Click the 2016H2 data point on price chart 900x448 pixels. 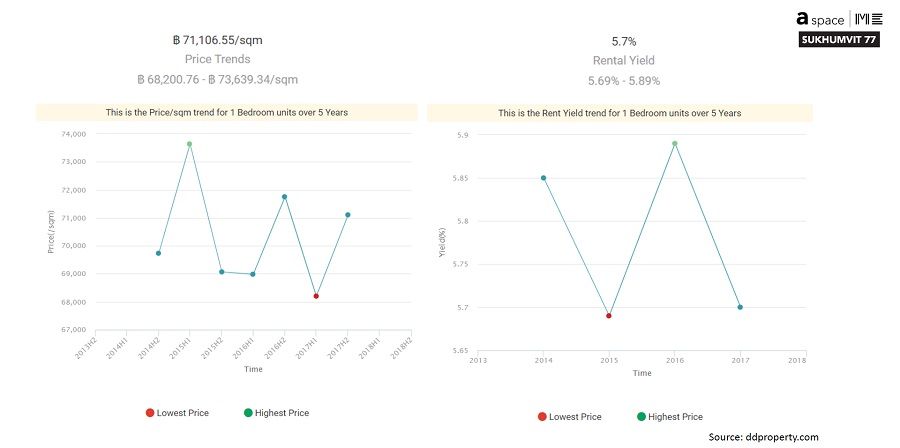tap(284, 197)
